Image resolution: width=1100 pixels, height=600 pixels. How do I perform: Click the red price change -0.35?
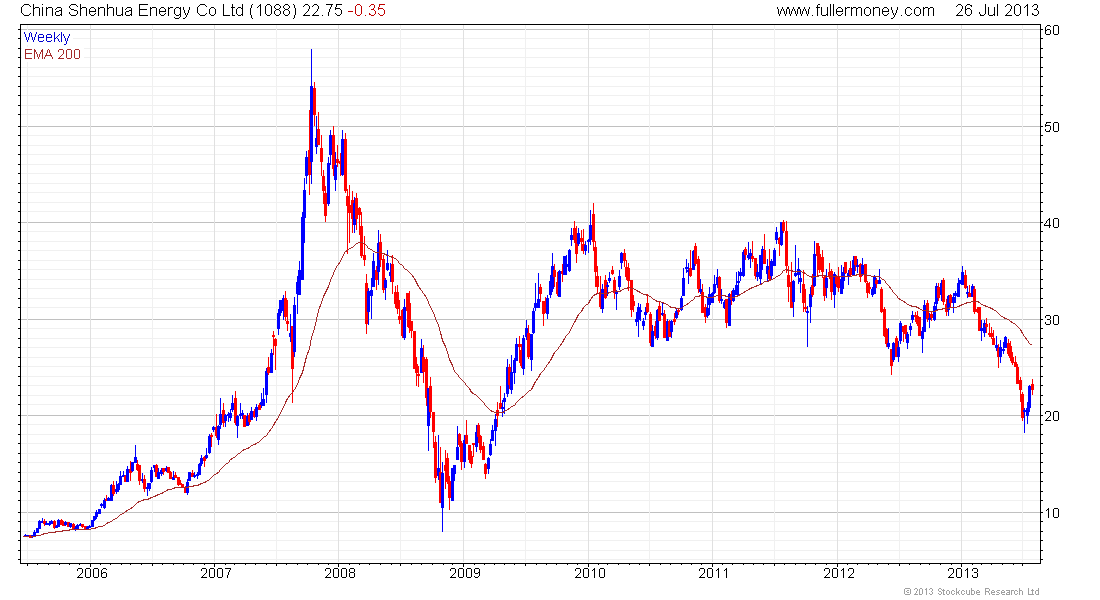coord(367,11)
